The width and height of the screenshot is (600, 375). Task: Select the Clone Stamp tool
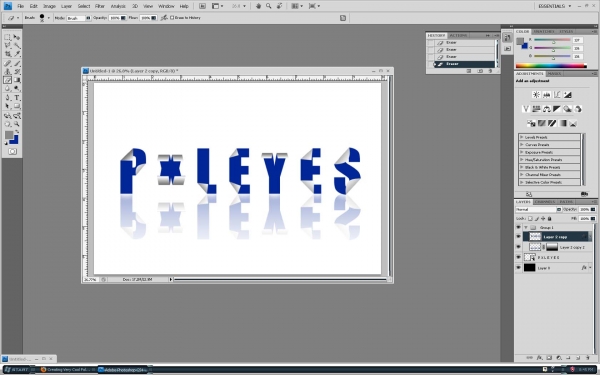(x=7, y=72)
